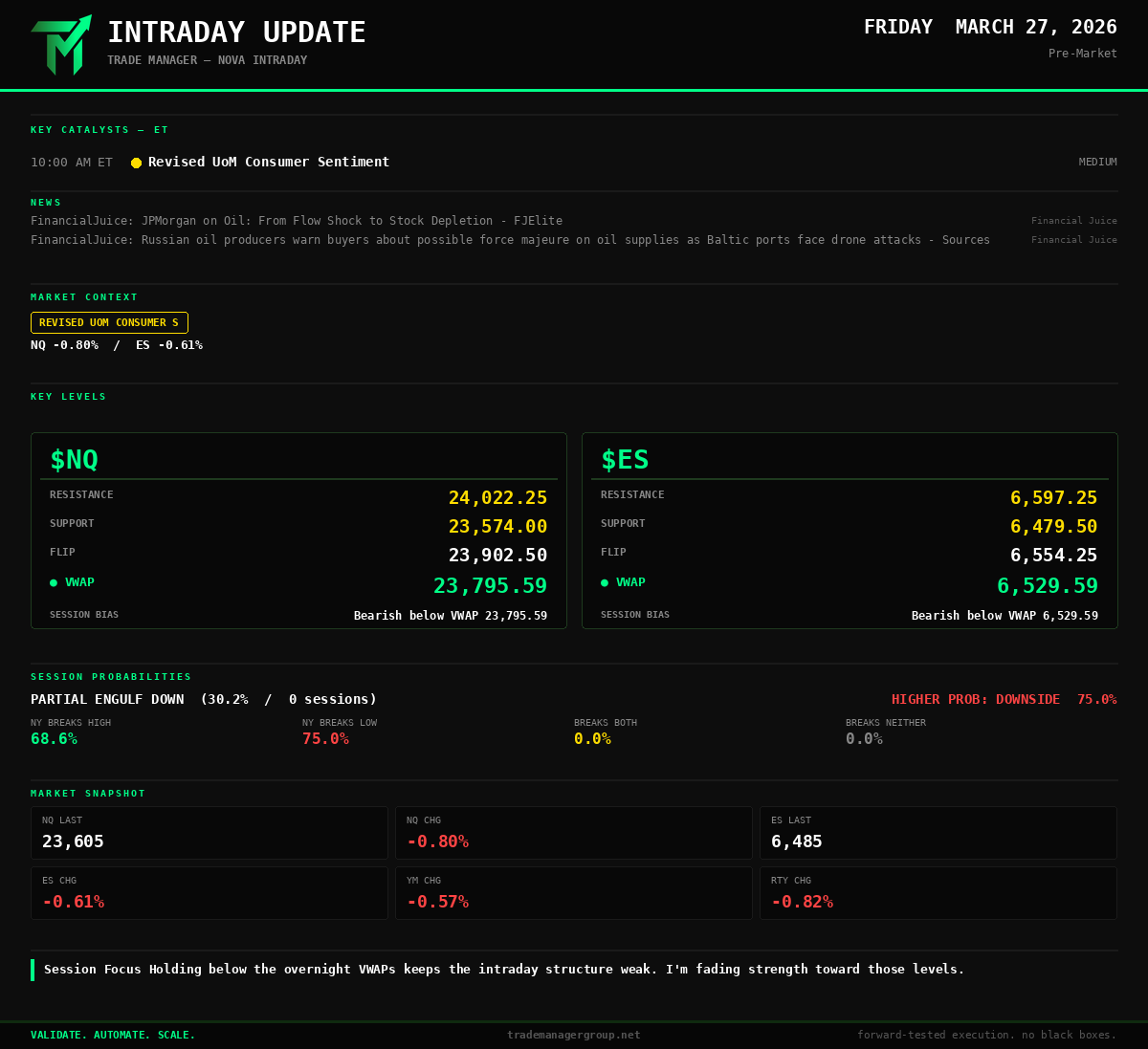
Task: Select the NQ CHG -0.80% tile
Action: pyautogui.click(x=574, y=833)
